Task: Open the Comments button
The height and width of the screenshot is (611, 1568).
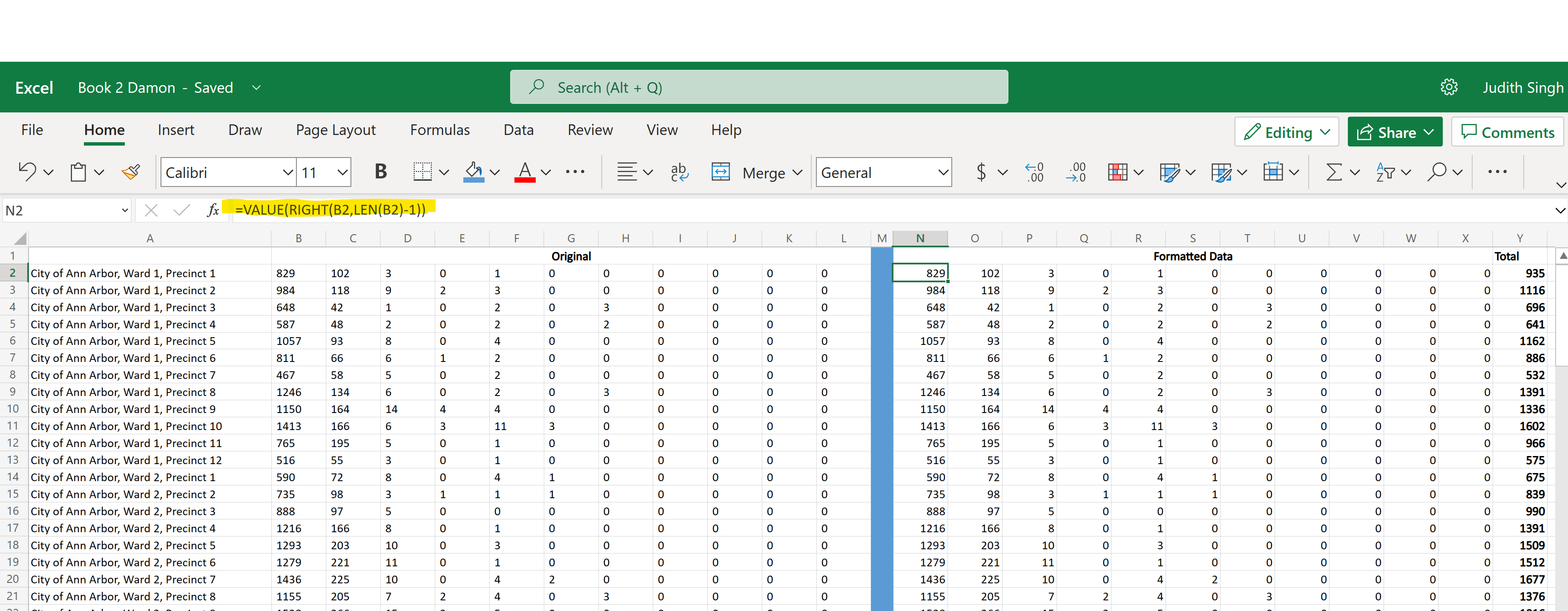Action: coord(1507,132)
